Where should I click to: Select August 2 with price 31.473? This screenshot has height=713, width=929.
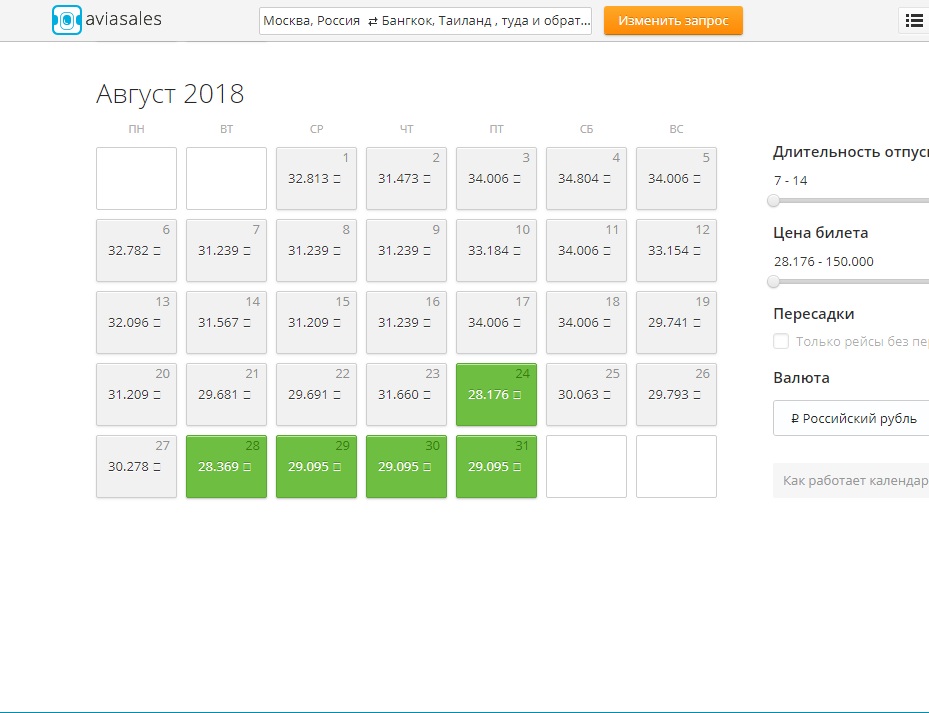click(x=406, y=178)
